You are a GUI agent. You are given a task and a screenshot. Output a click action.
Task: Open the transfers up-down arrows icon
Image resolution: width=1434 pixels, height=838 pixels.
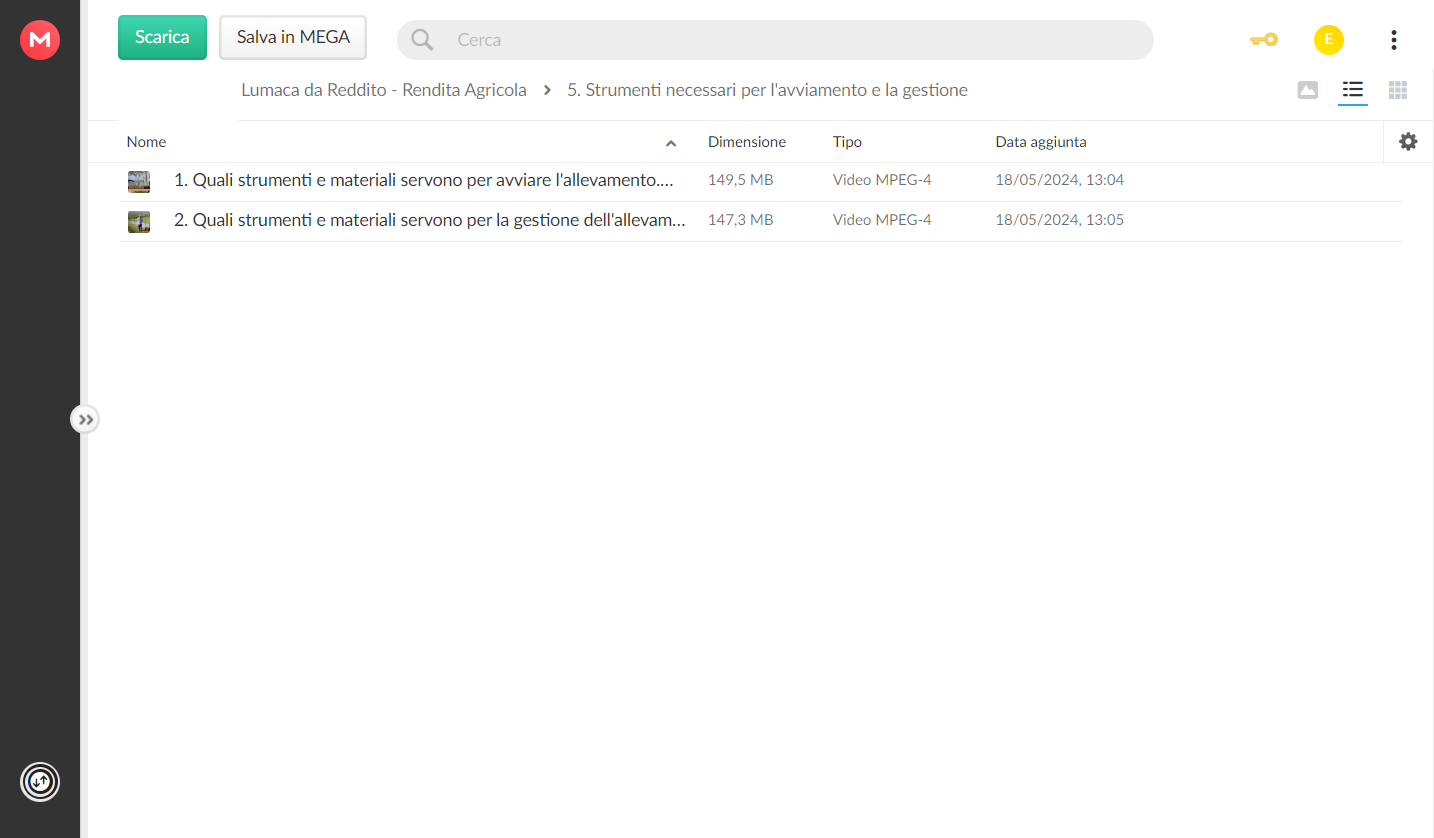(40, 782)
